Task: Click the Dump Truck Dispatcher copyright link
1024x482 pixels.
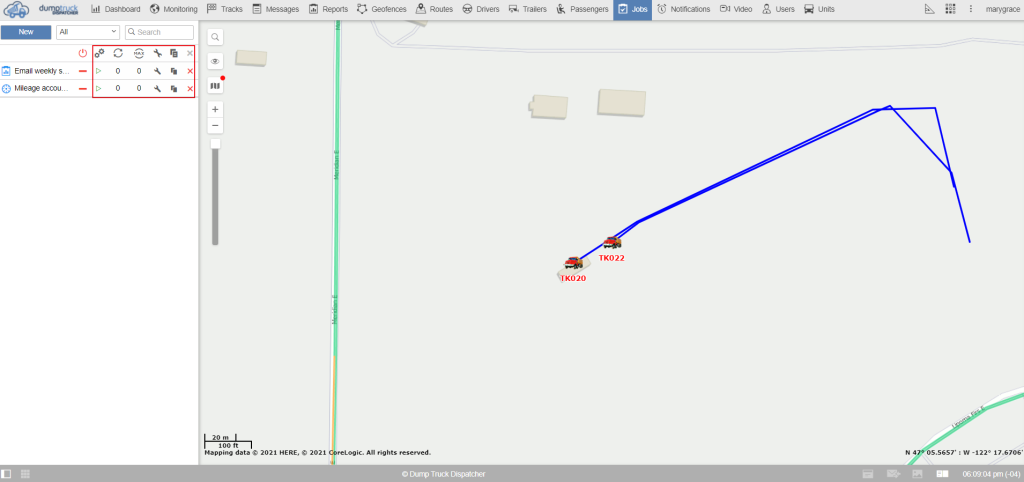Action: (x=443, y=474)
